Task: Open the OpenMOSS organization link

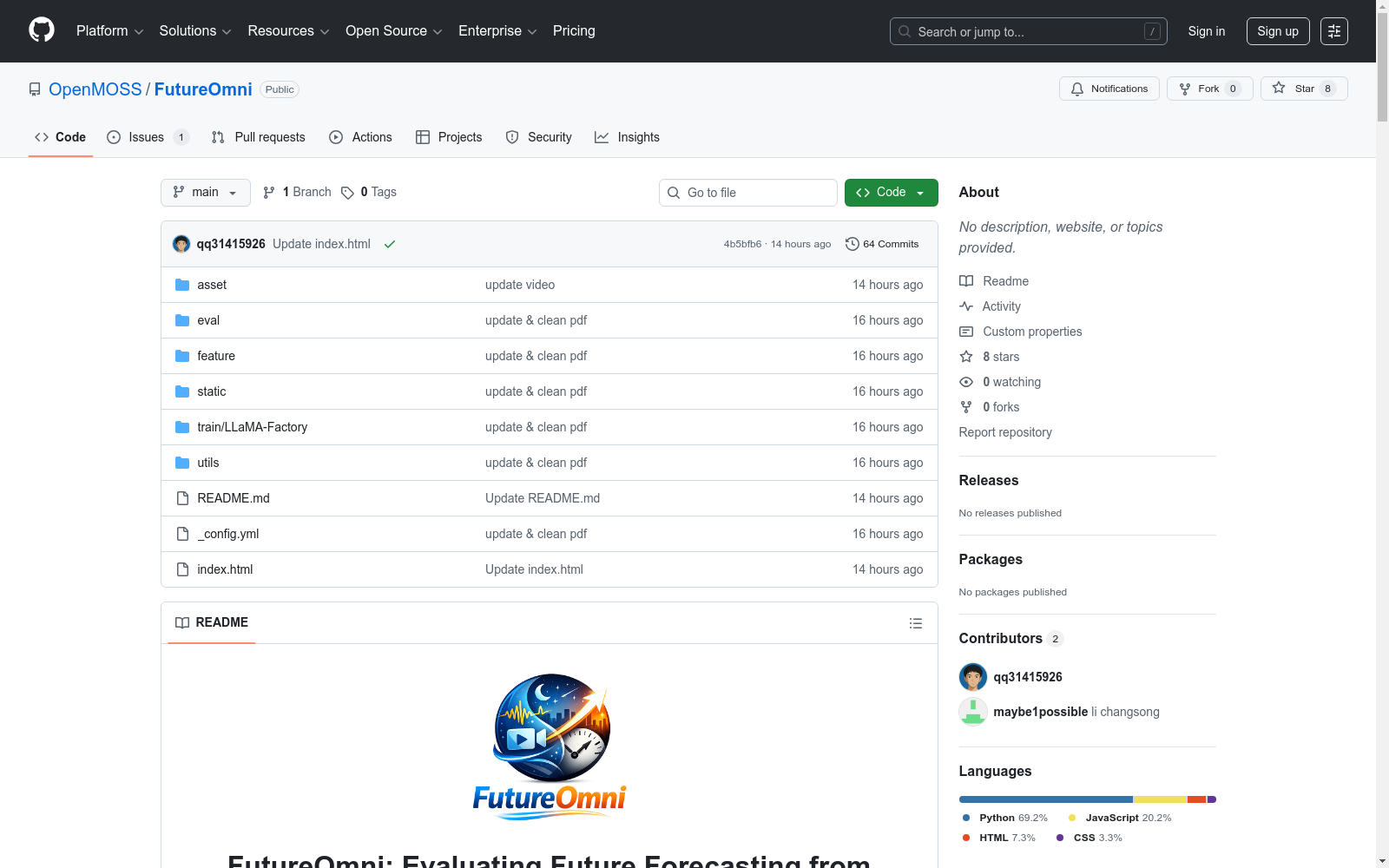Action: click(x=95, y=89)
